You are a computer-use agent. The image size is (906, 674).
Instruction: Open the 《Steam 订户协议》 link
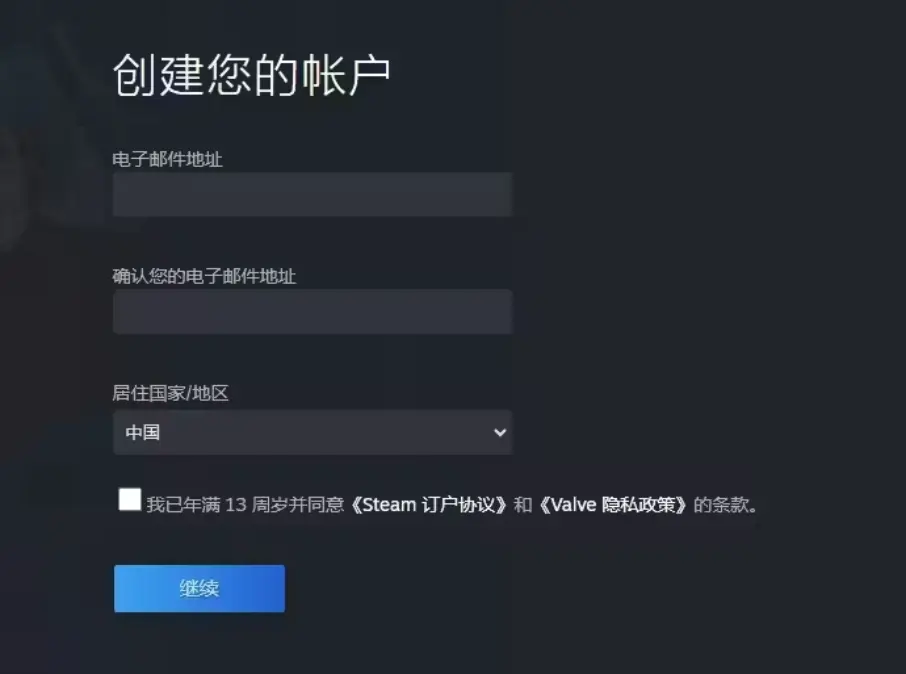(x=429, y=505)
